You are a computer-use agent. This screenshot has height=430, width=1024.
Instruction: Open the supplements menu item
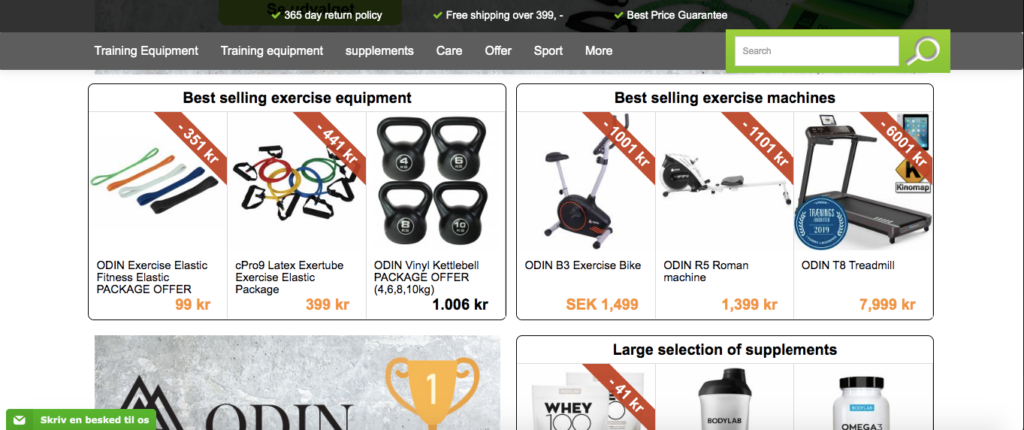379,51
